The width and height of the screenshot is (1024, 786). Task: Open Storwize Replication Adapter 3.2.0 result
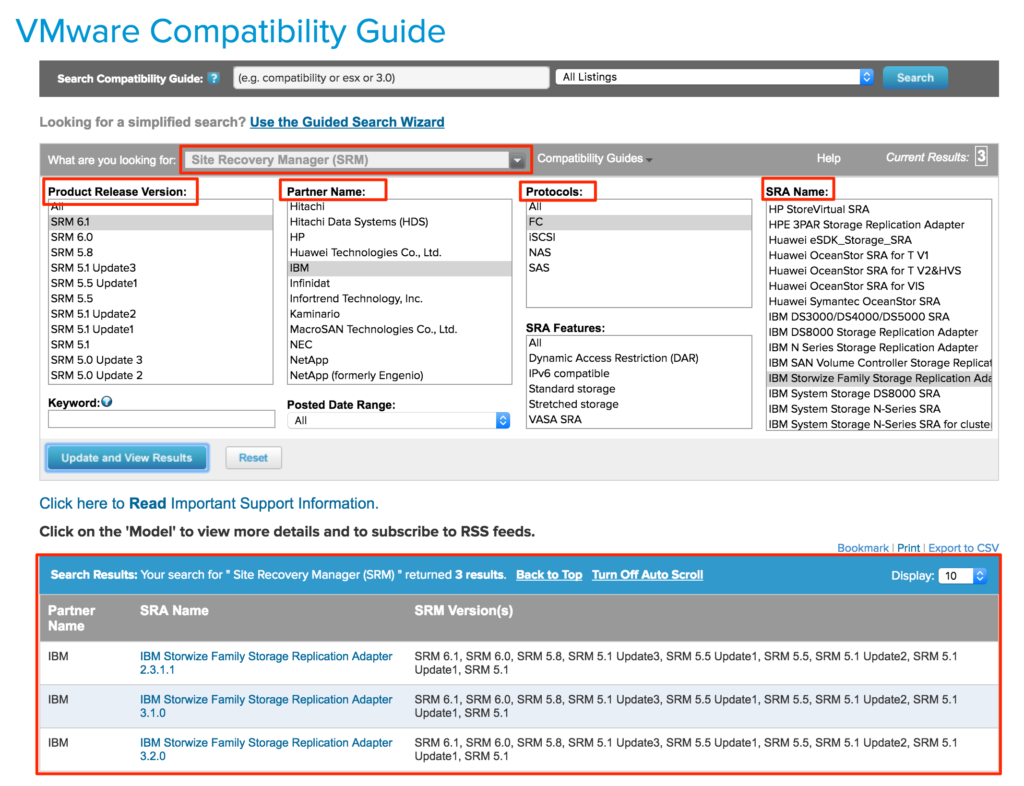click(x=266, y=749)
